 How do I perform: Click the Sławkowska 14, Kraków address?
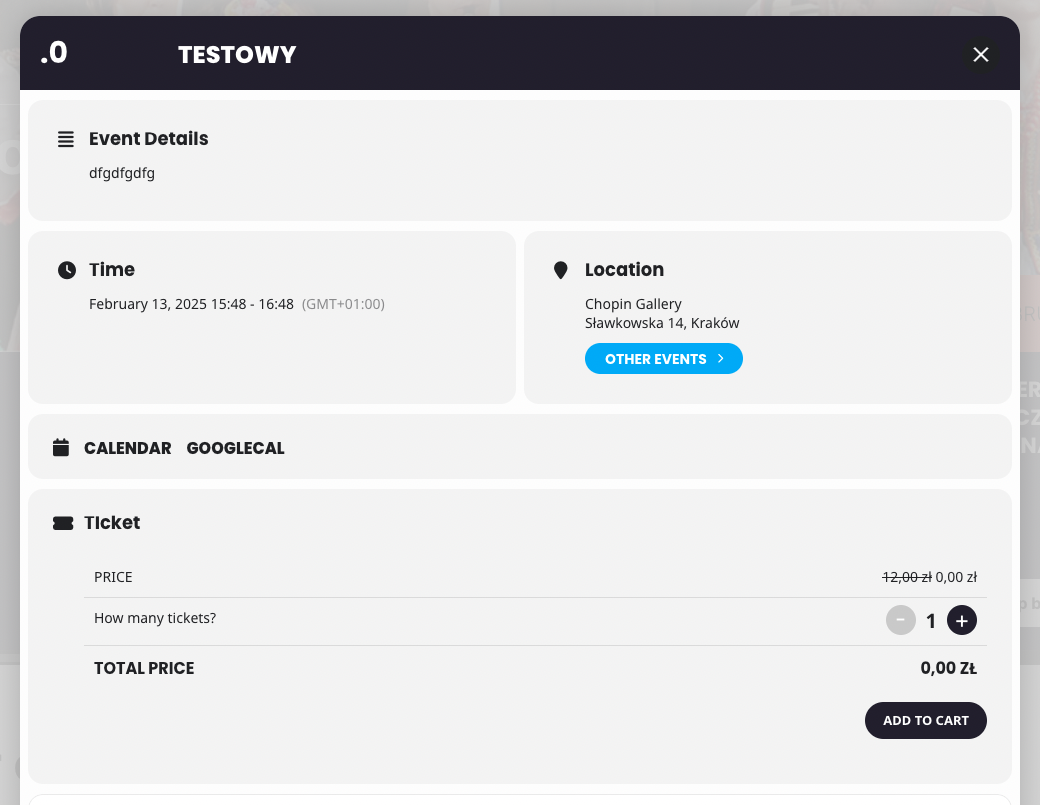[x=662, y=323]
